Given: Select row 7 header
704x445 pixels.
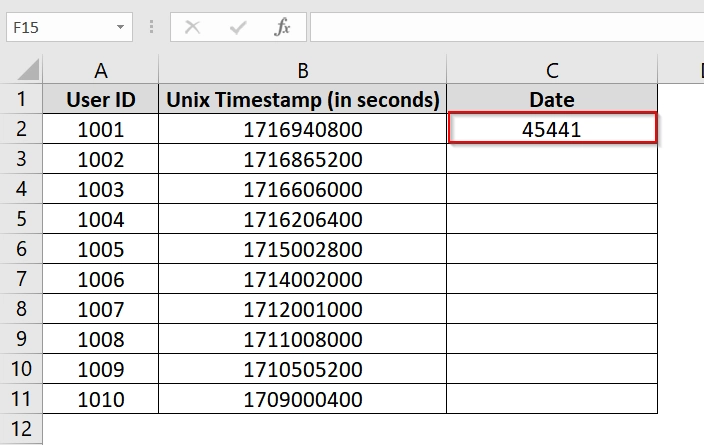Looking at the screenshot, I should coord(21,279).
